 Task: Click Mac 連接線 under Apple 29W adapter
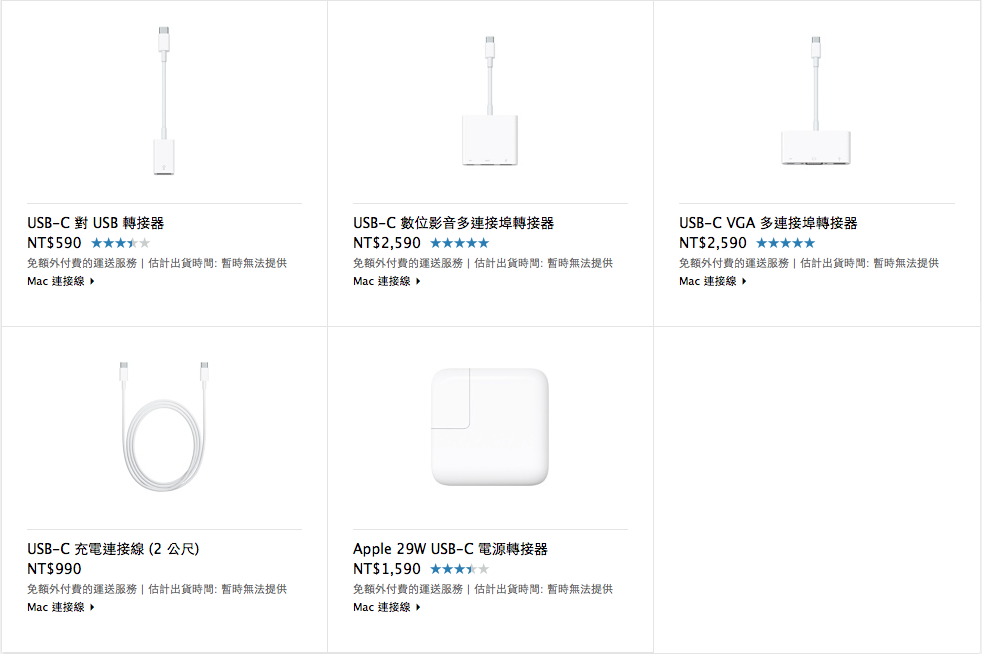click(x=386, y=608)
